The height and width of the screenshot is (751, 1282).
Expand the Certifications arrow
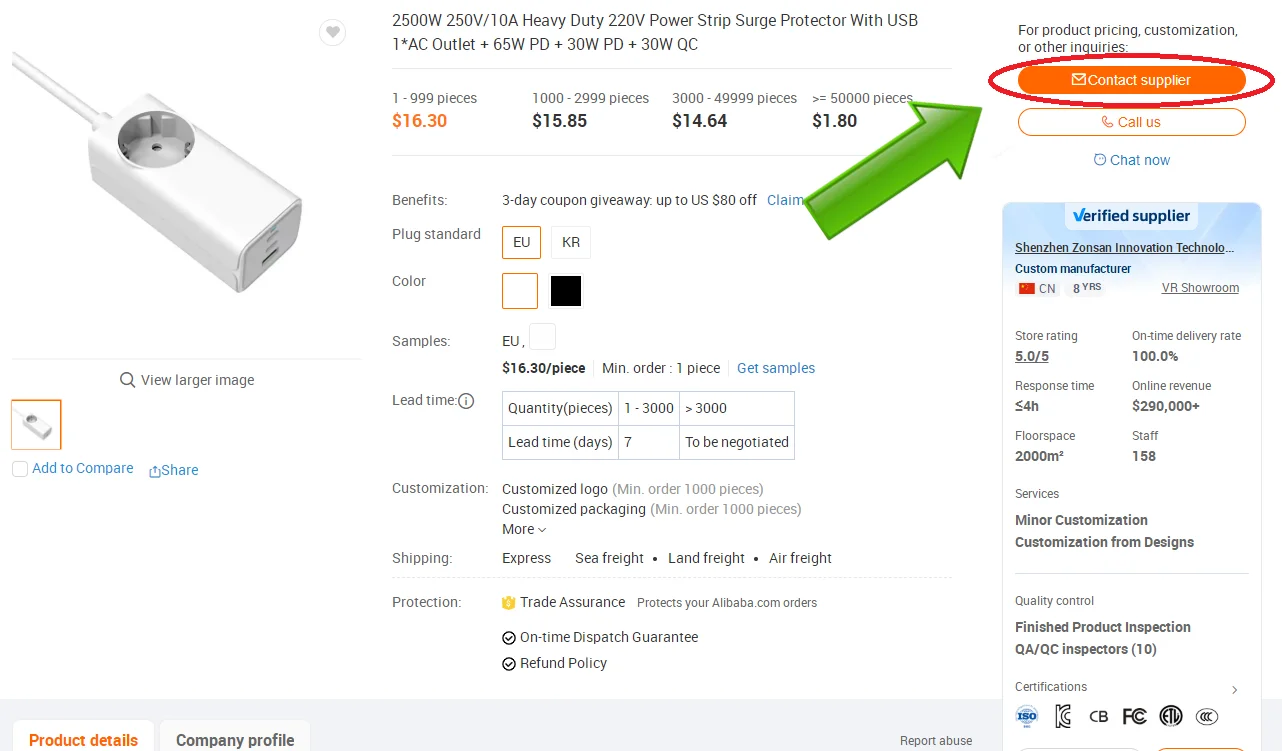pos(1235,690)
